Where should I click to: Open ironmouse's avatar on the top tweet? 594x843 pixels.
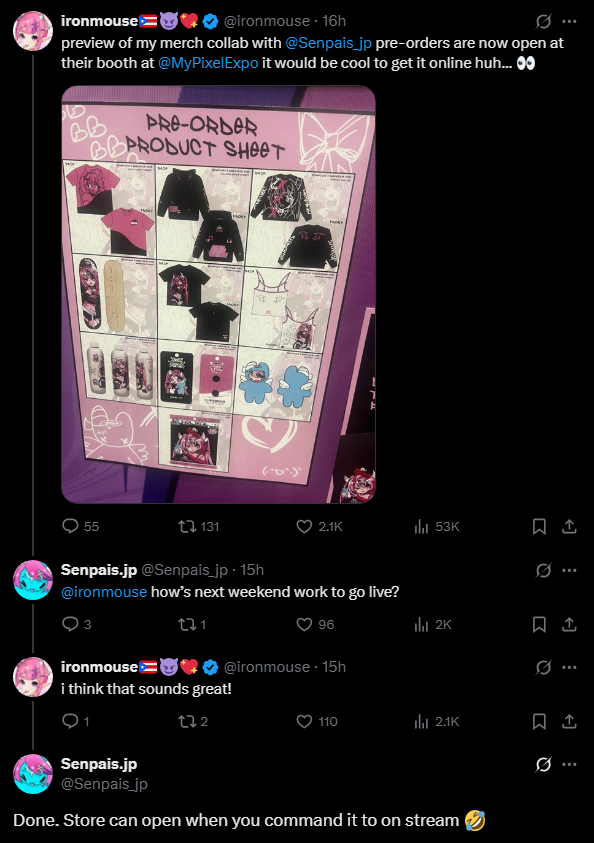pyautogui.click(x=33, y=31)
